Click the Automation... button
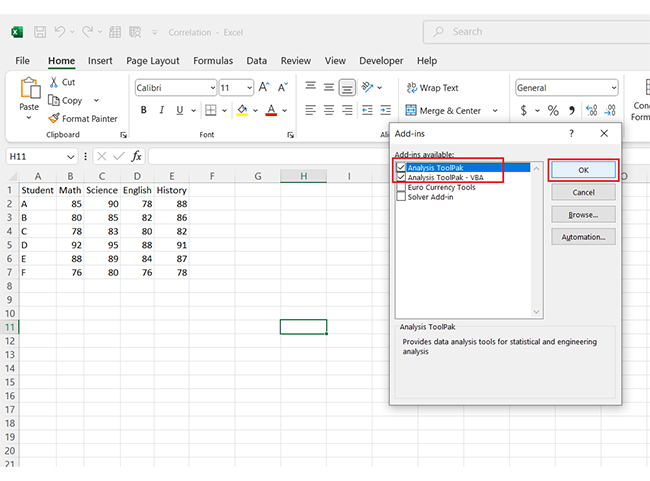The image size is (650, 481). (583, 237)
